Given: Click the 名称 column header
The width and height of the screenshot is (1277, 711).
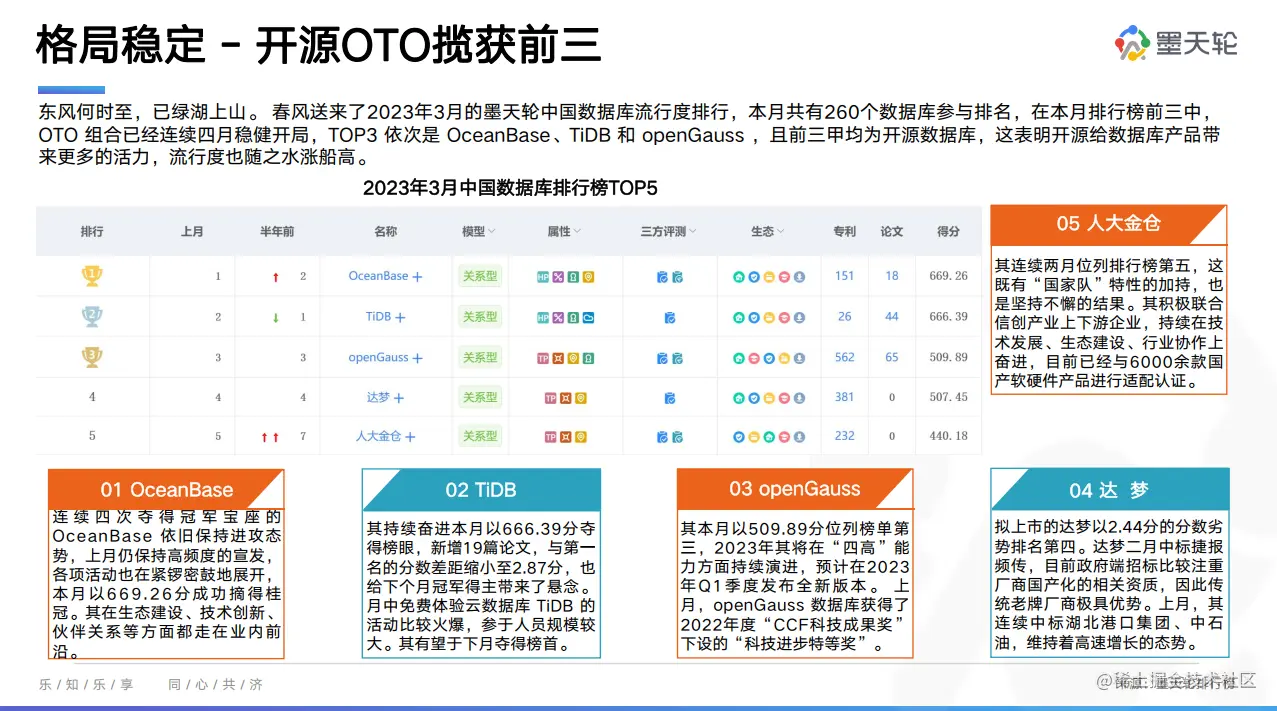Looking at the screenshot, I should tap(385, 231).
